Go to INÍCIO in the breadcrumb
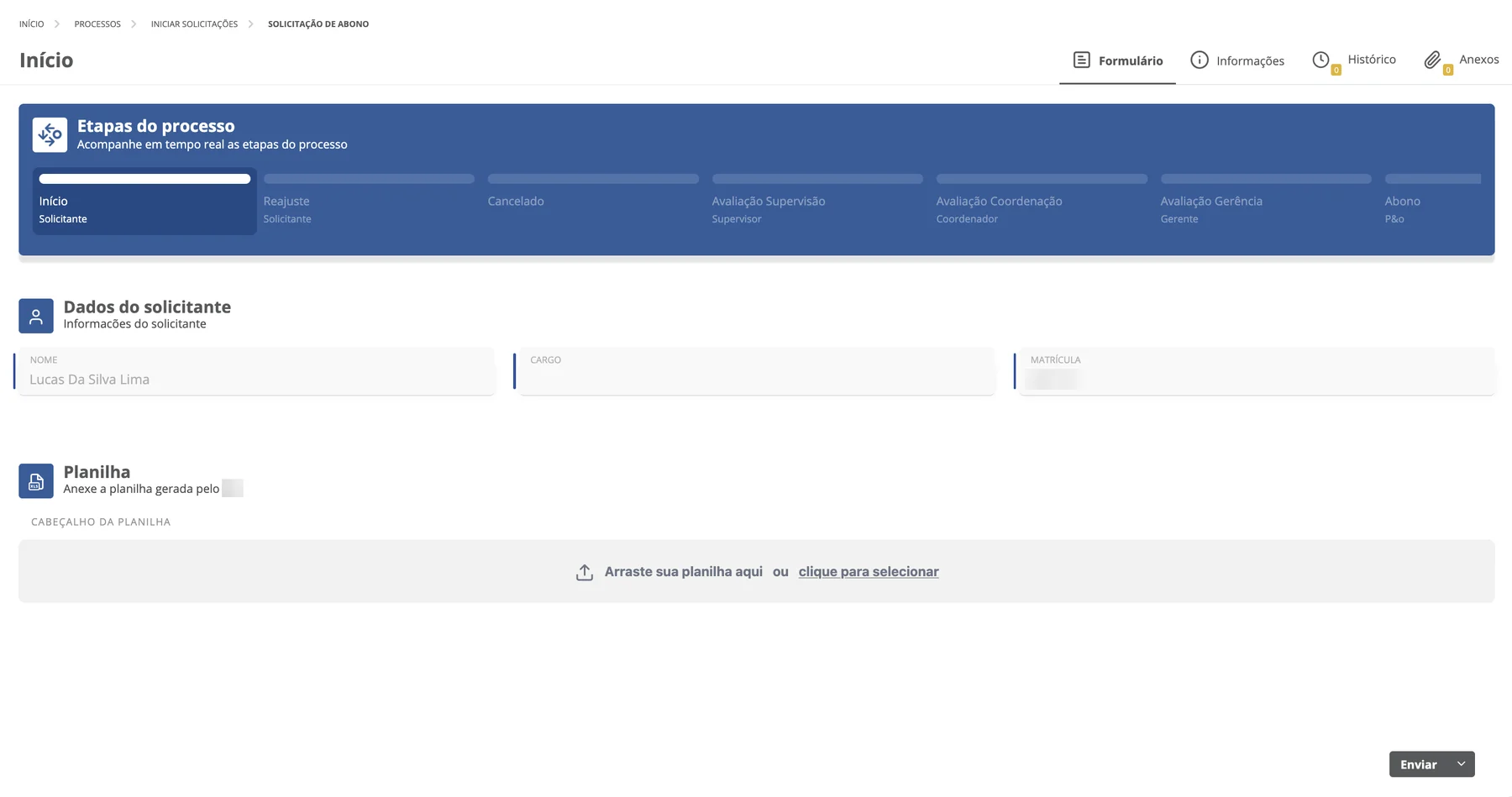The width and height of the screenshot is (1512, 797). (x=31, y=24)
